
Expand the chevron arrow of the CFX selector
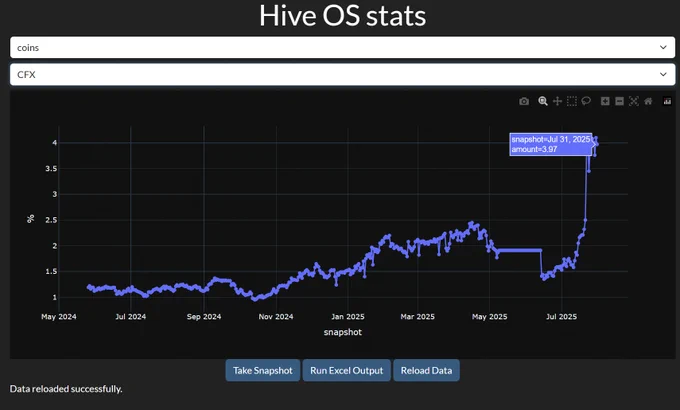tap(663, 74)
